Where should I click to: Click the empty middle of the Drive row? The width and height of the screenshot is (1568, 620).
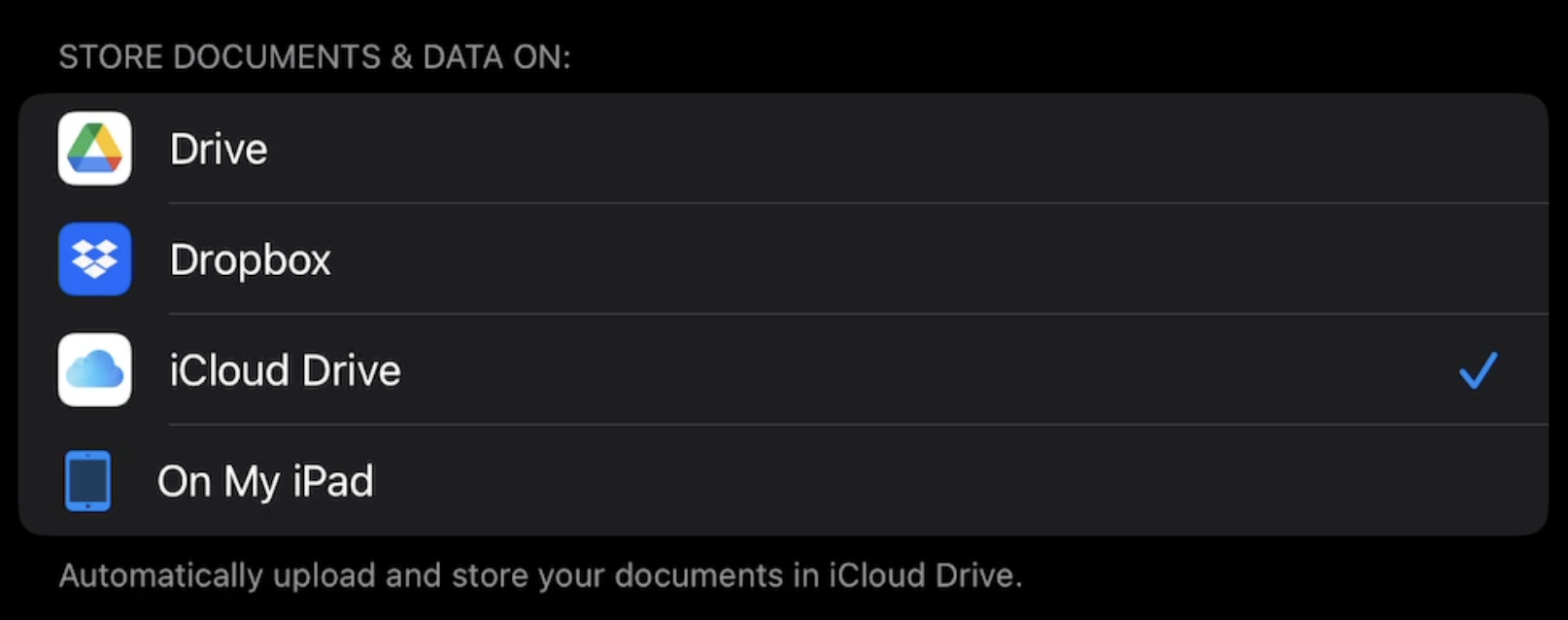[826, 149]
